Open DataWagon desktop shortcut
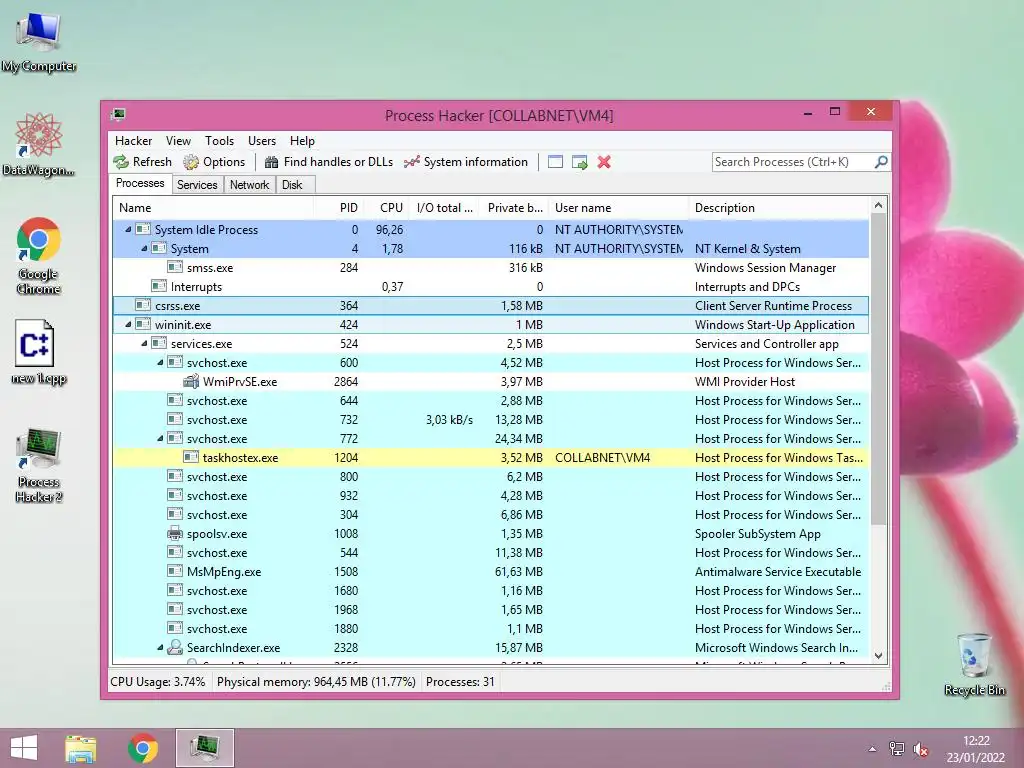The width and height of the screenshot is (1024, 768). pos(39,144)
